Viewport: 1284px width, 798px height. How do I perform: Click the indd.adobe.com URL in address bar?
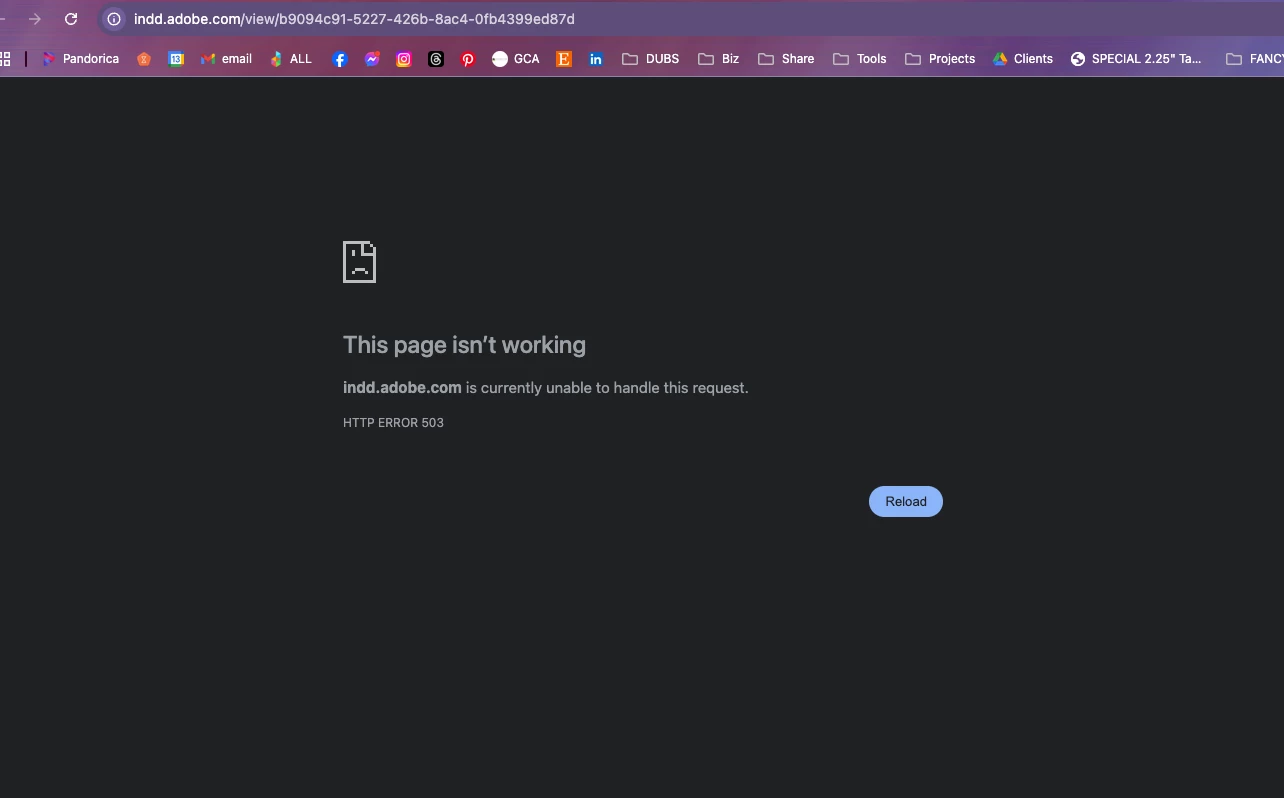(x=354, y=19)
